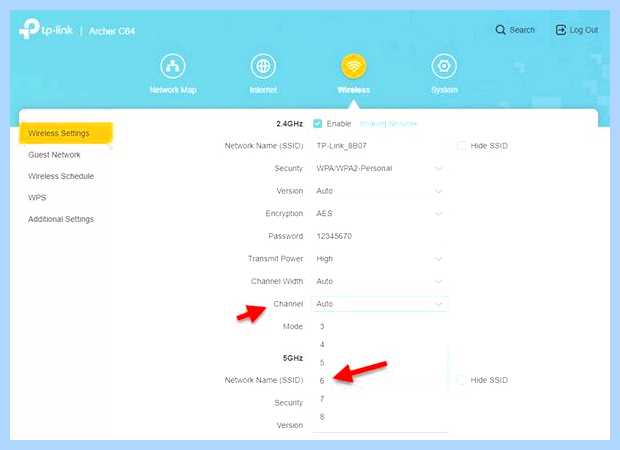Choose channel 6 in dropdown list
Screen dimensions: 620x450
coord(380,380)
